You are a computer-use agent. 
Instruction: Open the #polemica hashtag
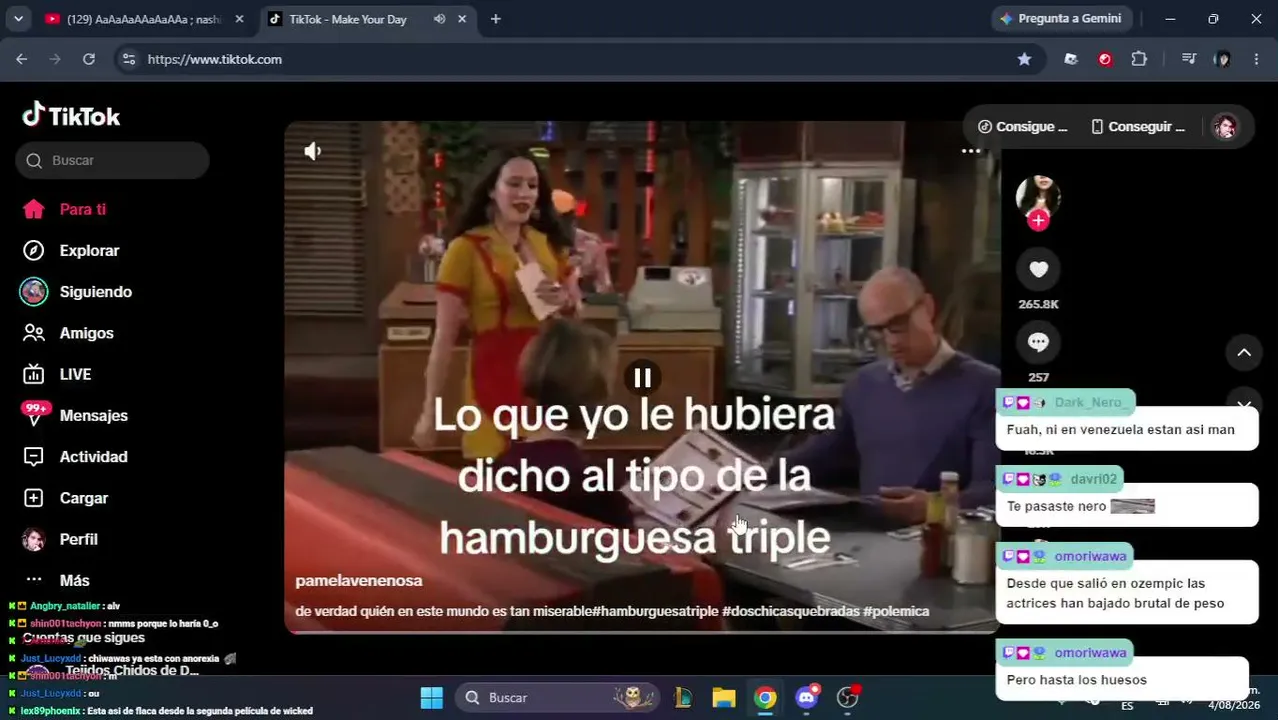pos(896,611)
